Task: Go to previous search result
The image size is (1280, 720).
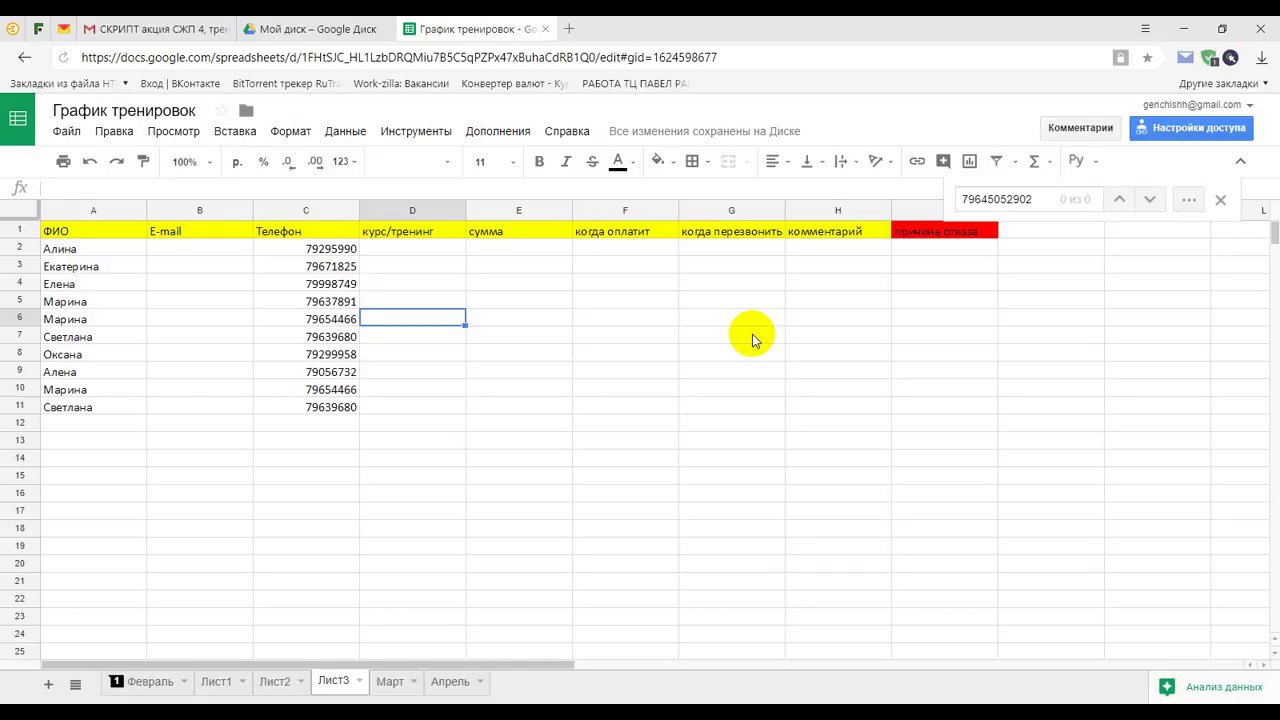Action: (x=1119, y=199)
